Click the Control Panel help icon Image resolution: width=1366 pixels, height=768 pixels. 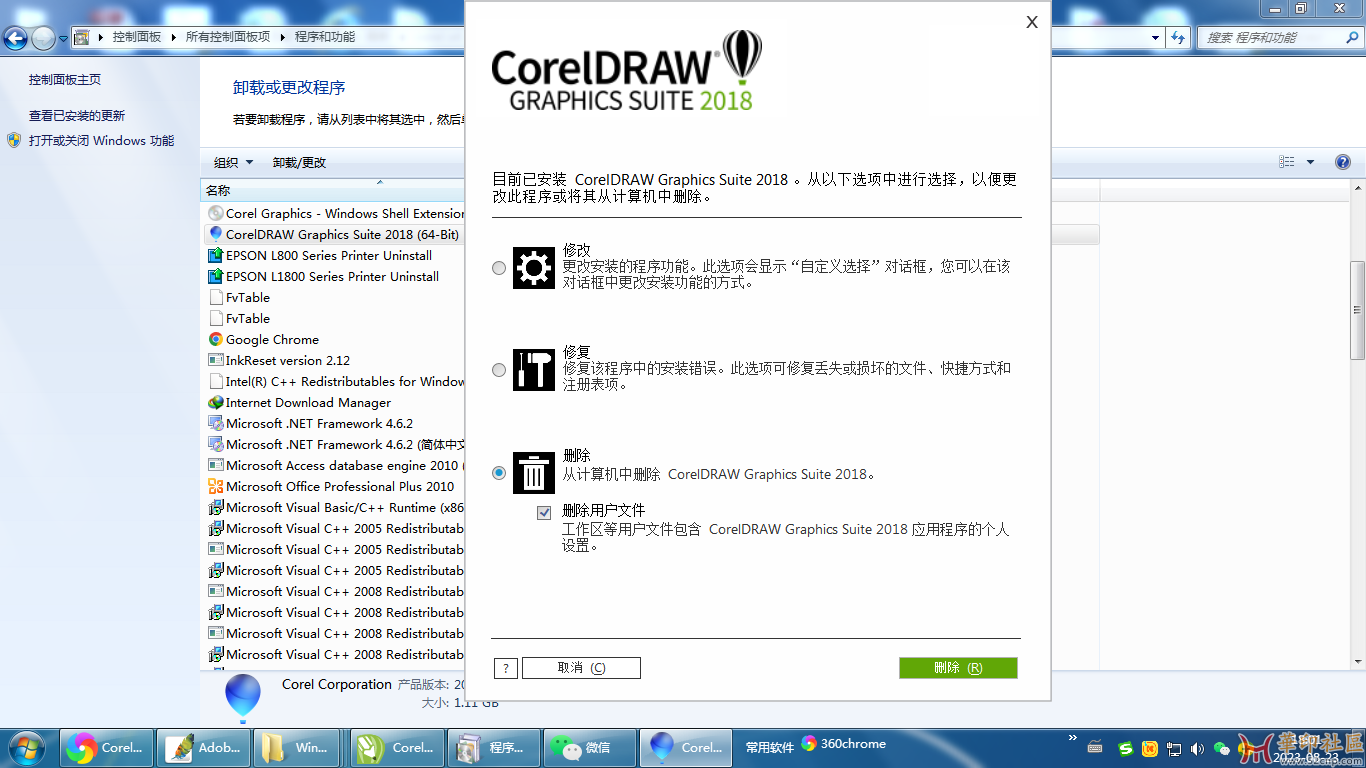tap(1343, 162)
